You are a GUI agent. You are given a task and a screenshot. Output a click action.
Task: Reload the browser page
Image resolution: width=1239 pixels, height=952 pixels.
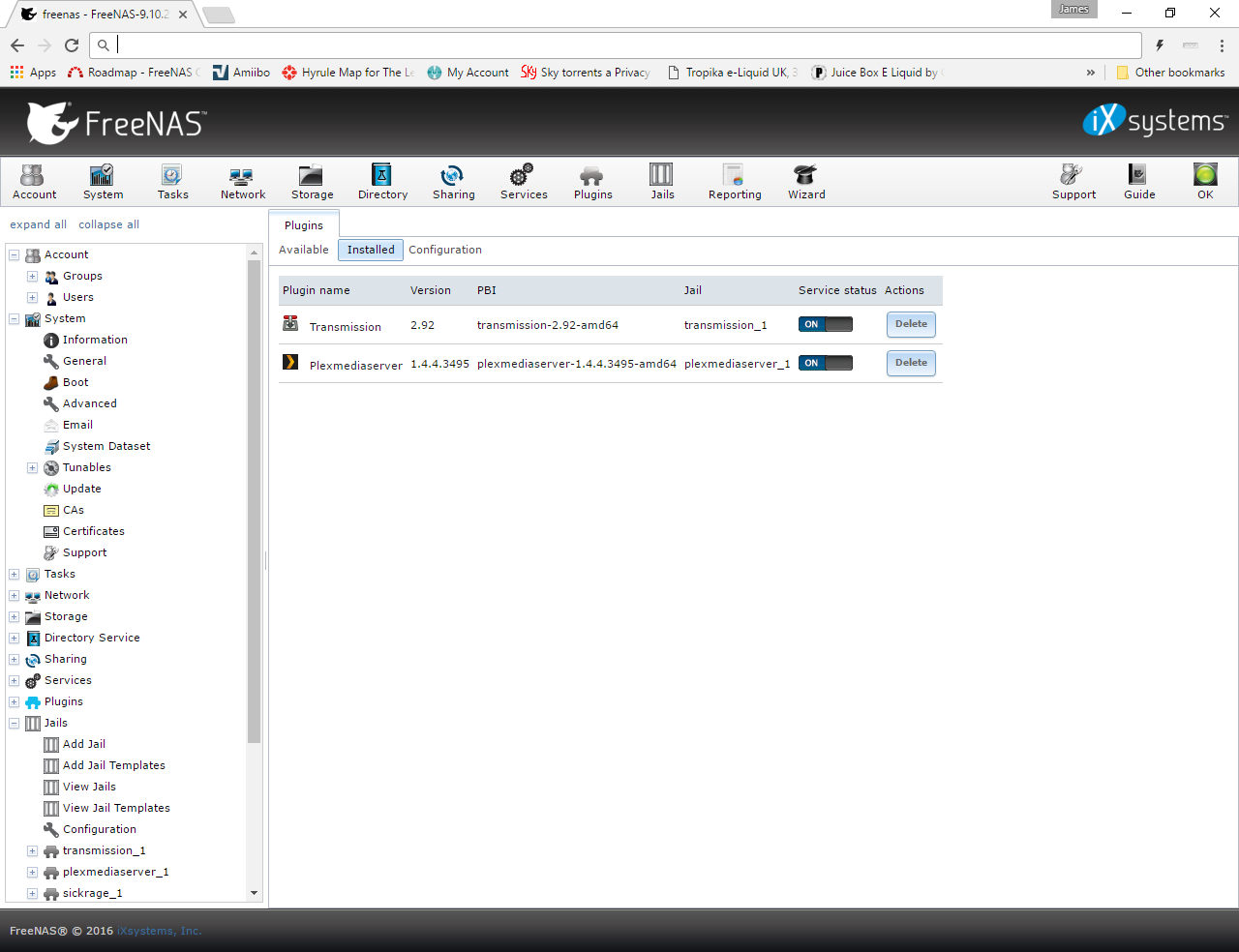(x=72, y=45)
